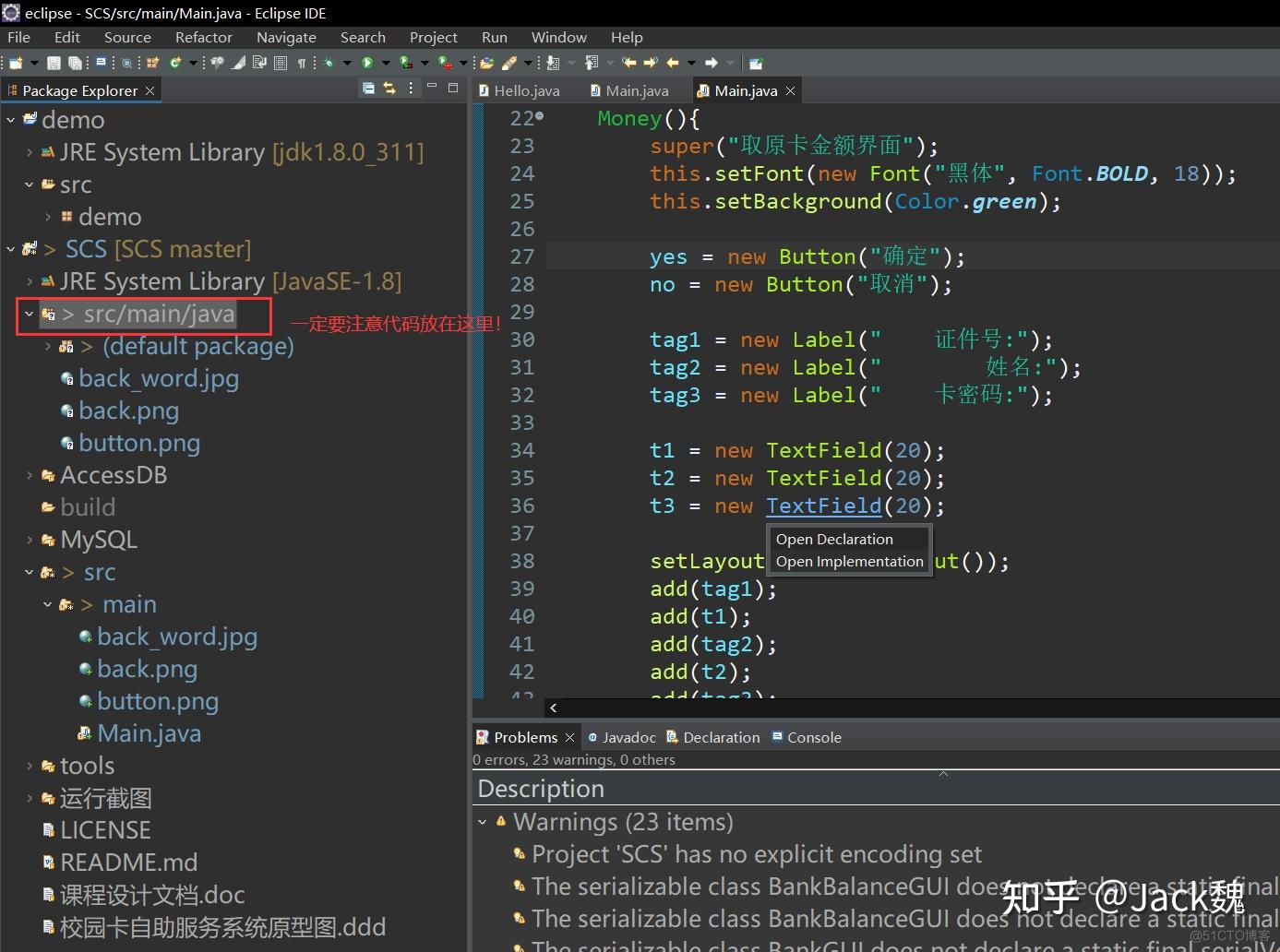Switch to the Hello.java editor tab

[x=520, y=90]
